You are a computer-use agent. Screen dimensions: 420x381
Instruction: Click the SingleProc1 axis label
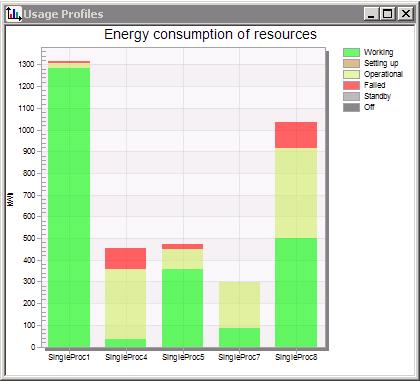(x=69, y=357)
